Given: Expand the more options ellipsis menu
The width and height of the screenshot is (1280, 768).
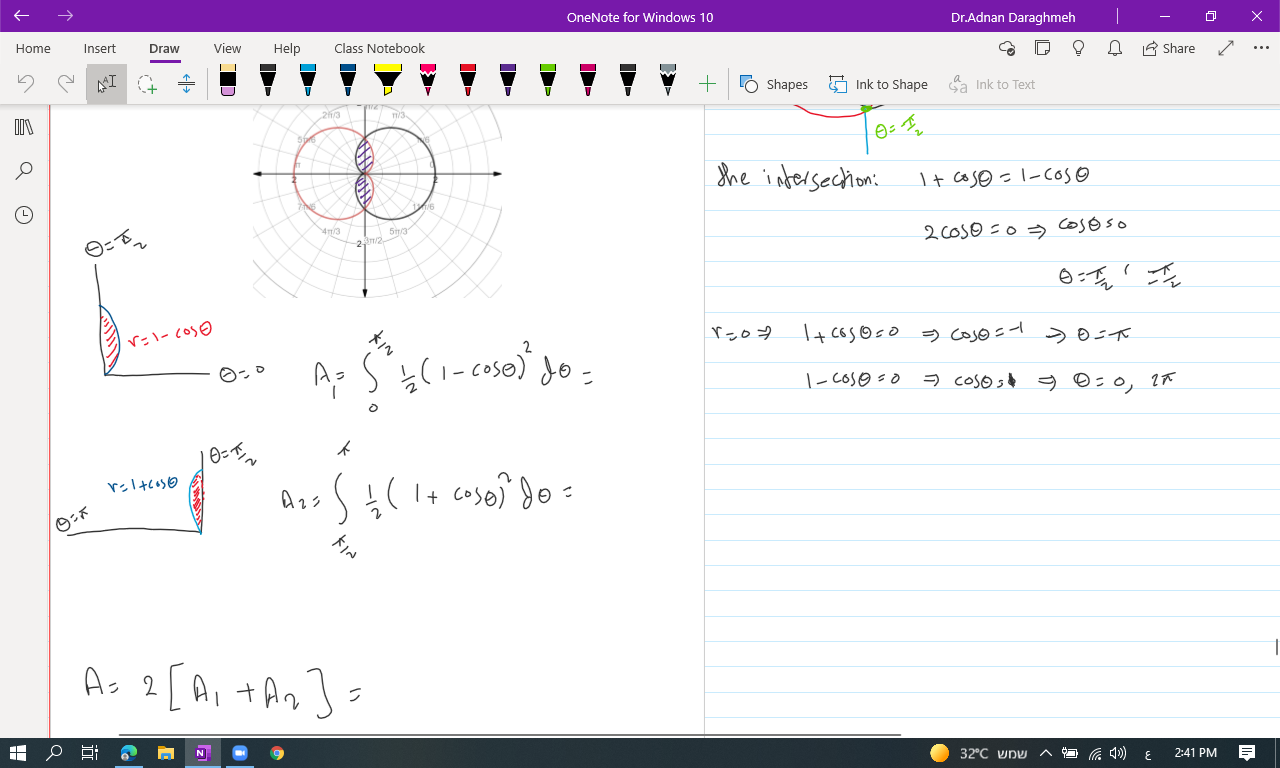Looking at the screenshot, I should click(x=1260, y=48).
